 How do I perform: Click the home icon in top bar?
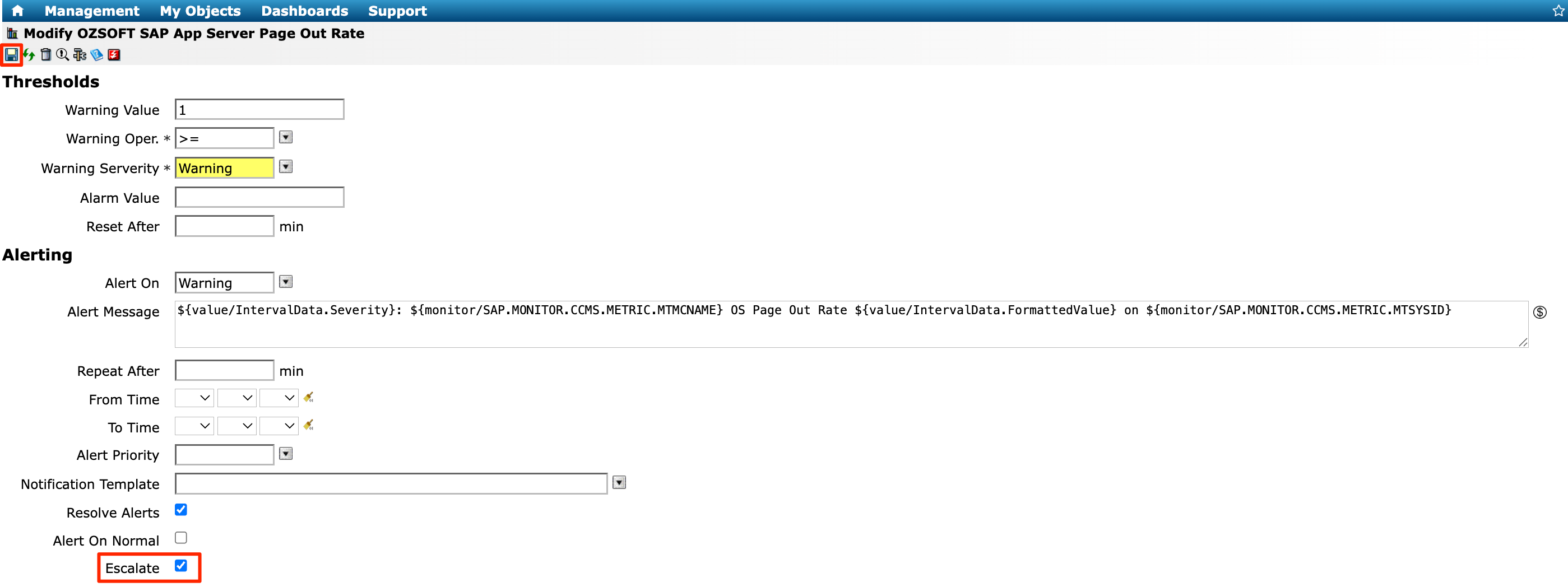17,10
